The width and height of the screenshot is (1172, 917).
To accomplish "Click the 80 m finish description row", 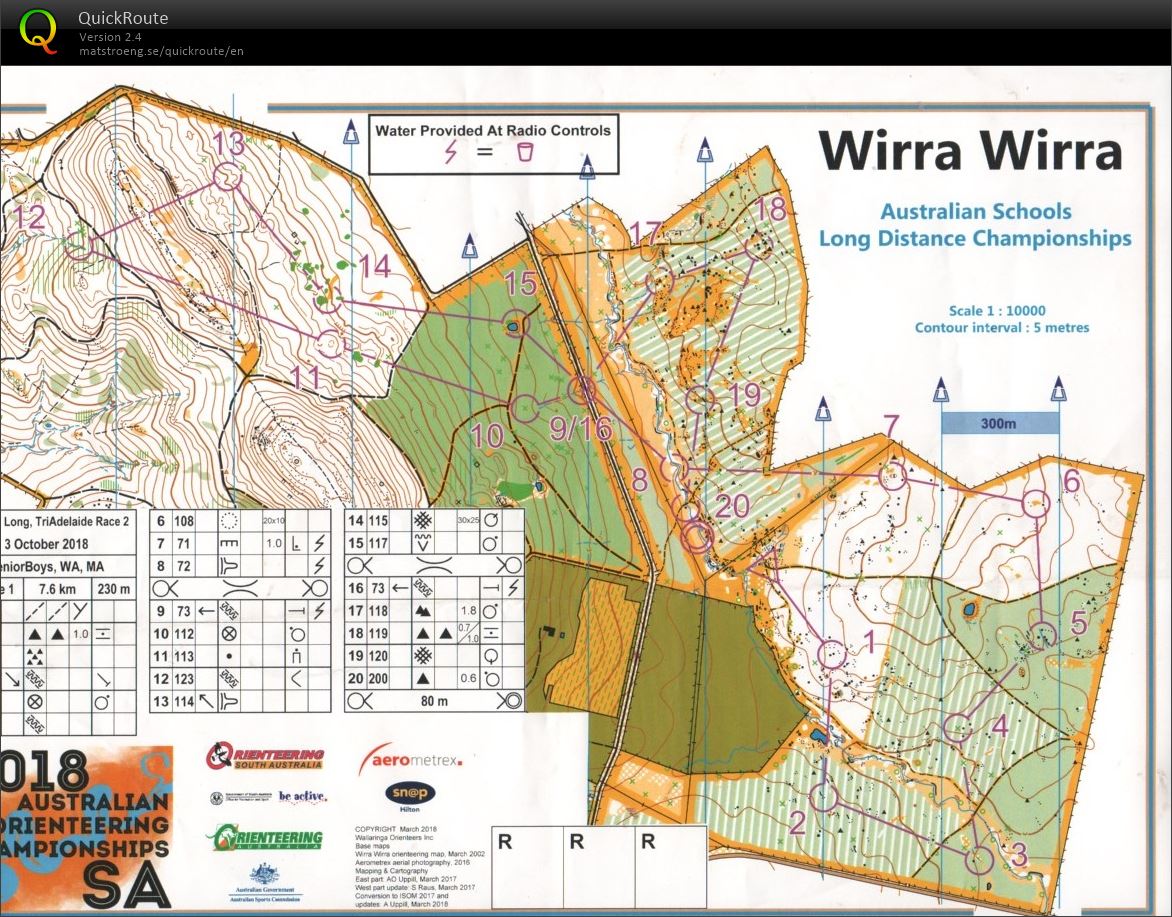I will [434, 701].
